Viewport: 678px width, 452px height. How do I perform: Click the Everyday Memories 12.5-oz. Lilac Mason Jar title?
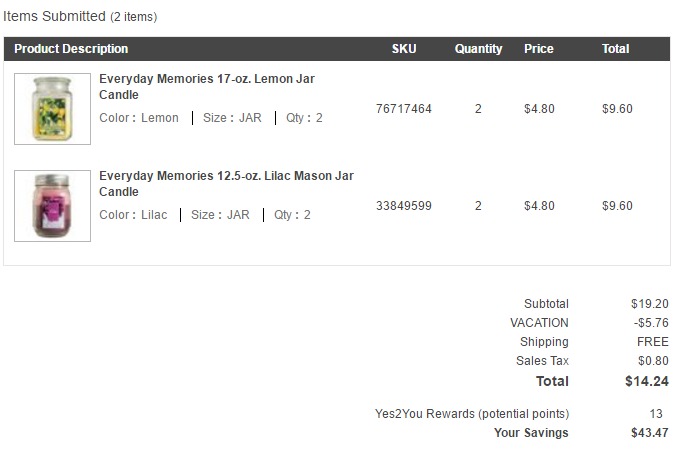click(x=226, y=183)
